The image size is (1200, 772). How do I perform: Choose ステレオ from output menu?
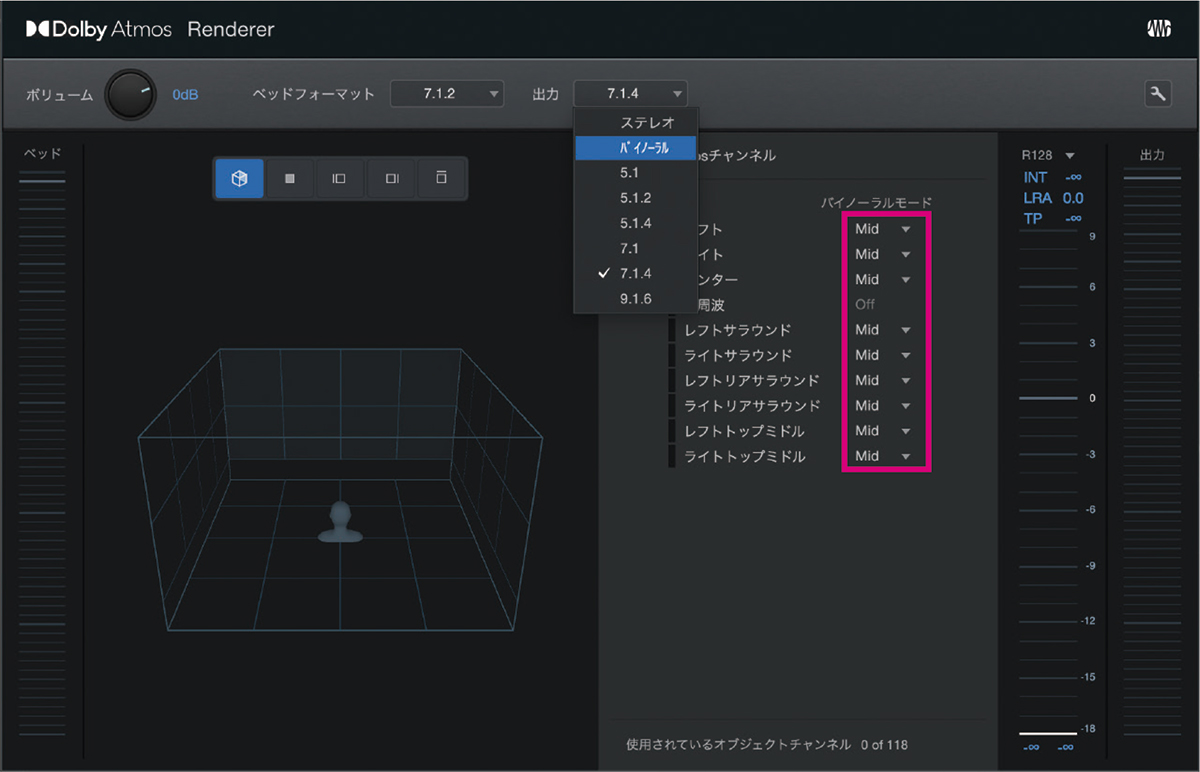[636, 122]
